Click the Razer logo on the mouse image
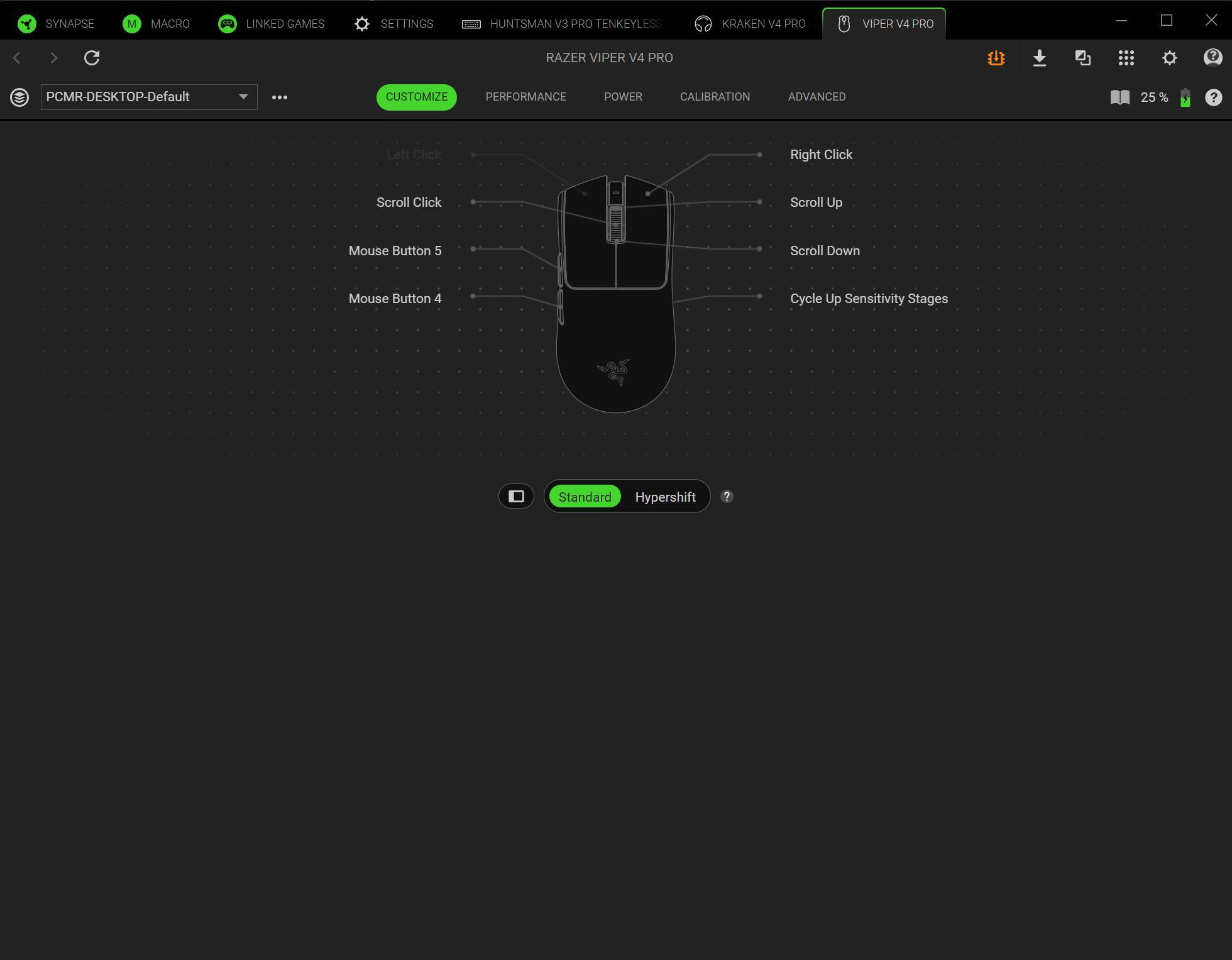The height and width of the screenshot is (960, 1232). [613, 372]
